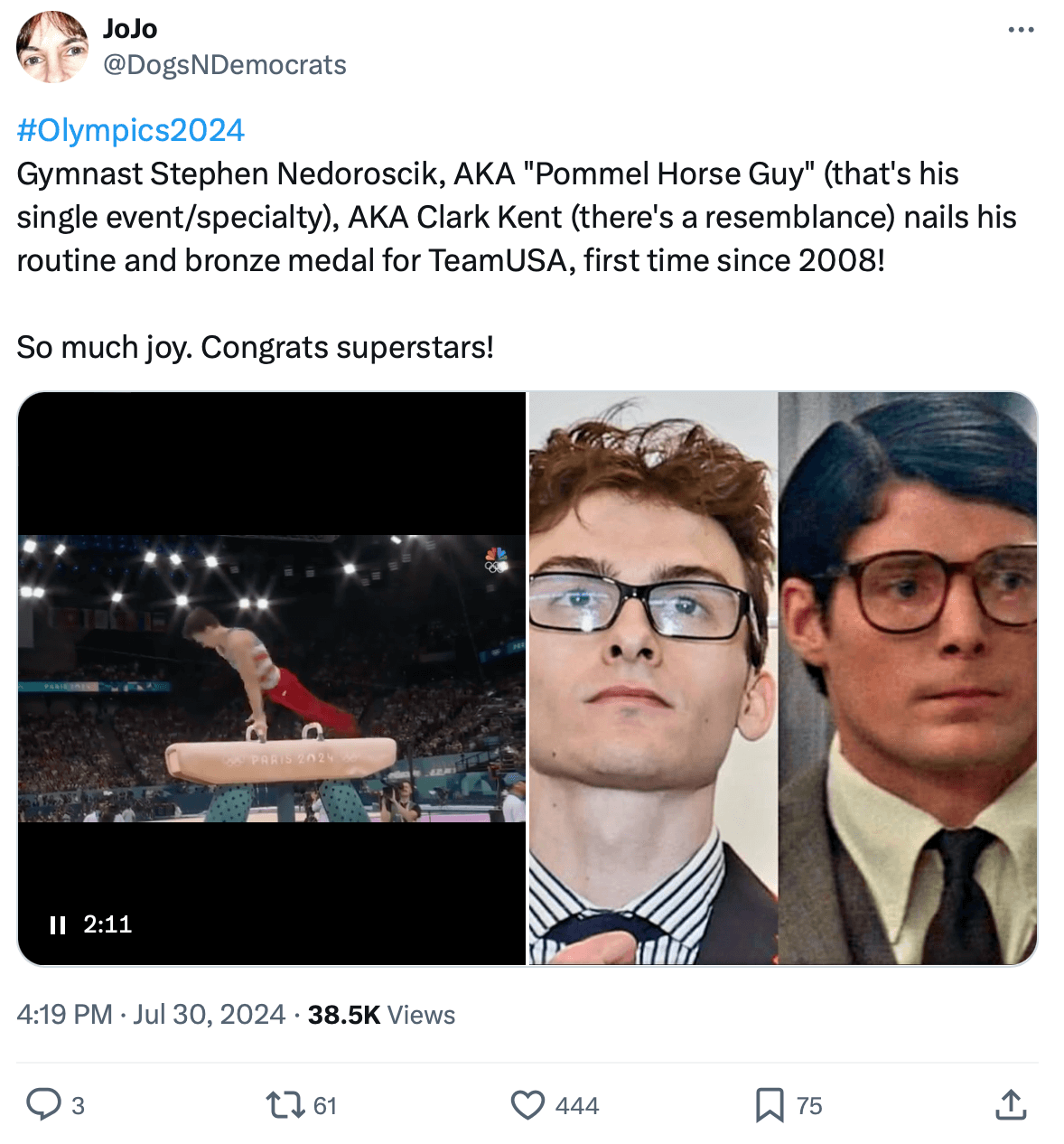
Task: Like the tweet with the heart icon
Action: click(527, 1104)
